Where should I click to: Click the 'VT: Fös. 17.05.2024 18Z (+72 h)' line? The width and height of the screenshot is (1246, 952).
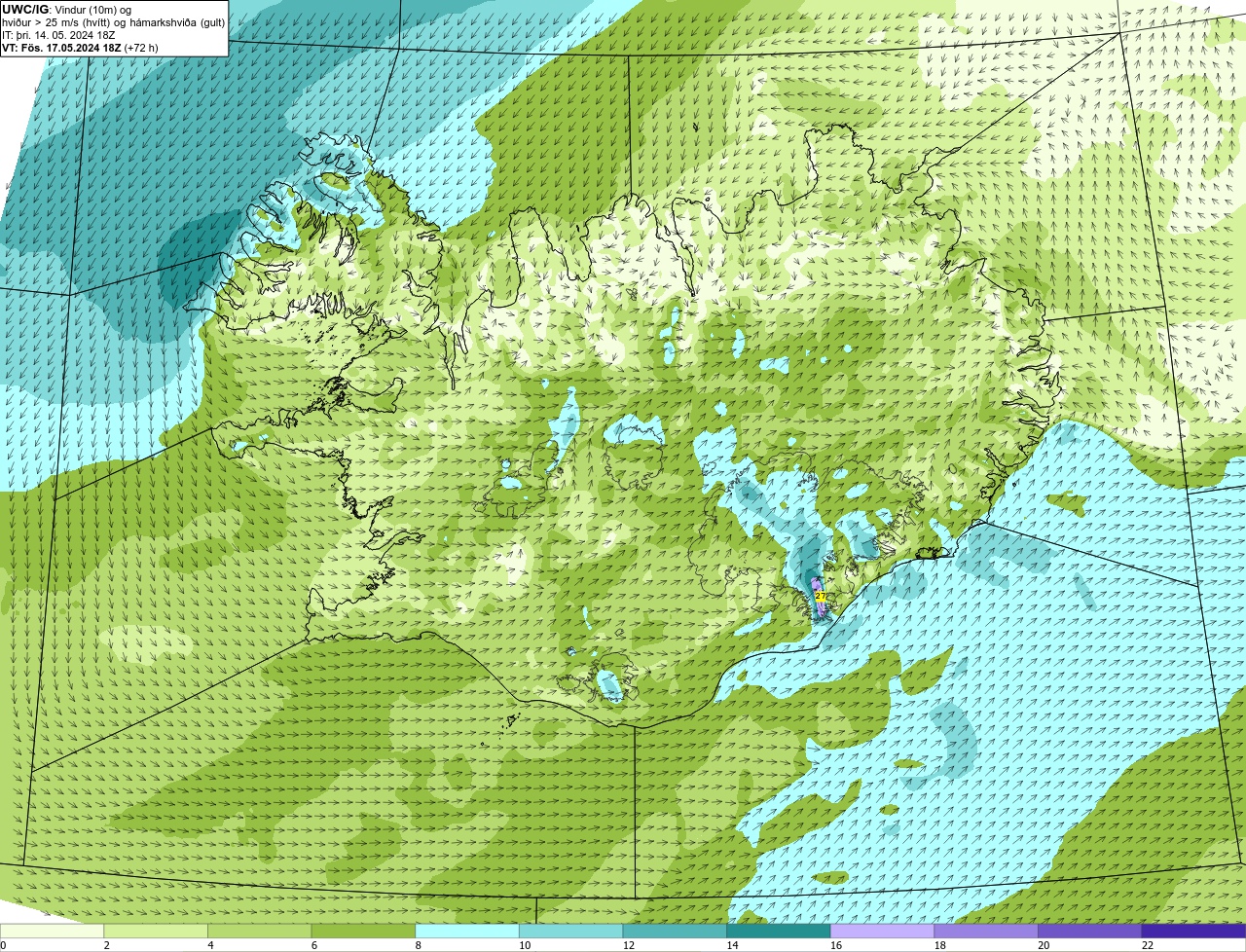pos(80,48)
